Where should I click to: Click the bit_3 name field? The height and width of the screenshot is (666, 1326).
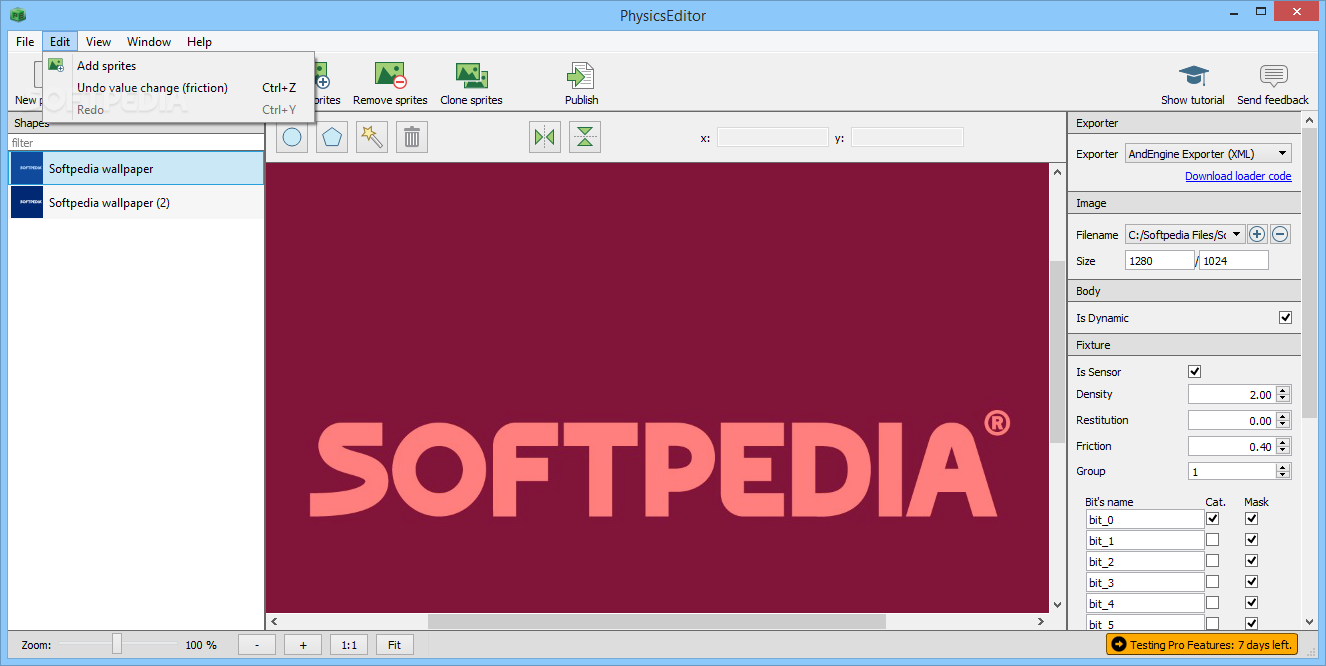pyautogui.click(x=1145, y=583)
